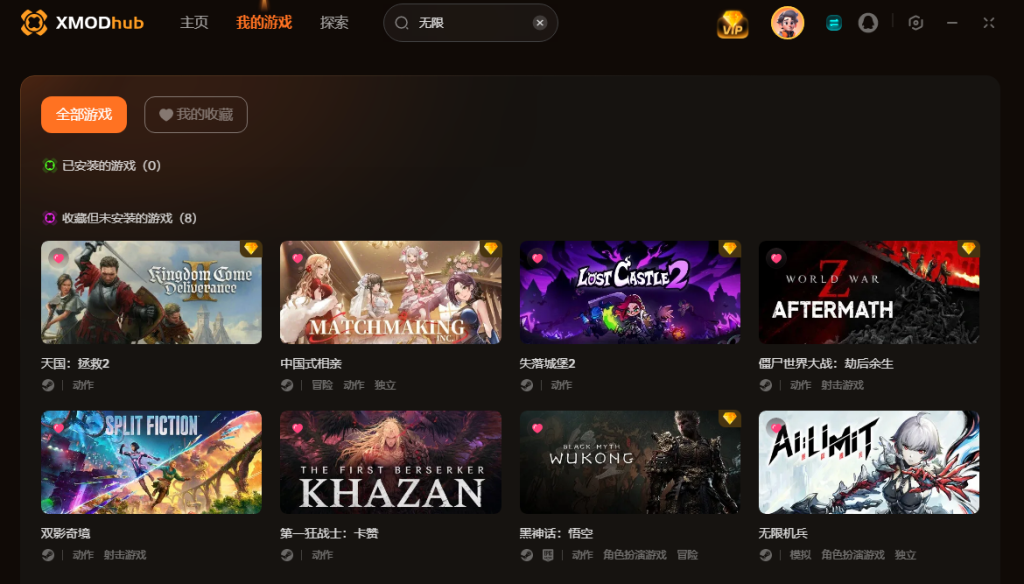The image size is (1024, 584).
Task: Open the user avatar profile
Action: coord(787,23)
